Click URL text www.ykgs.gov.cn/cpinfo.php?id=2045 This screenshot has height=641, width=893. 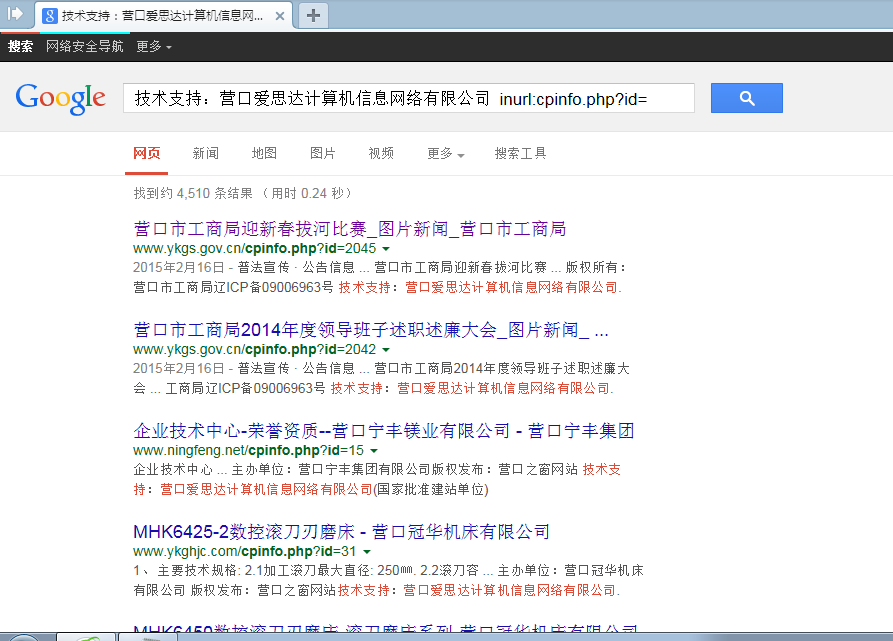pyautogui.click(x=255, y=248)
